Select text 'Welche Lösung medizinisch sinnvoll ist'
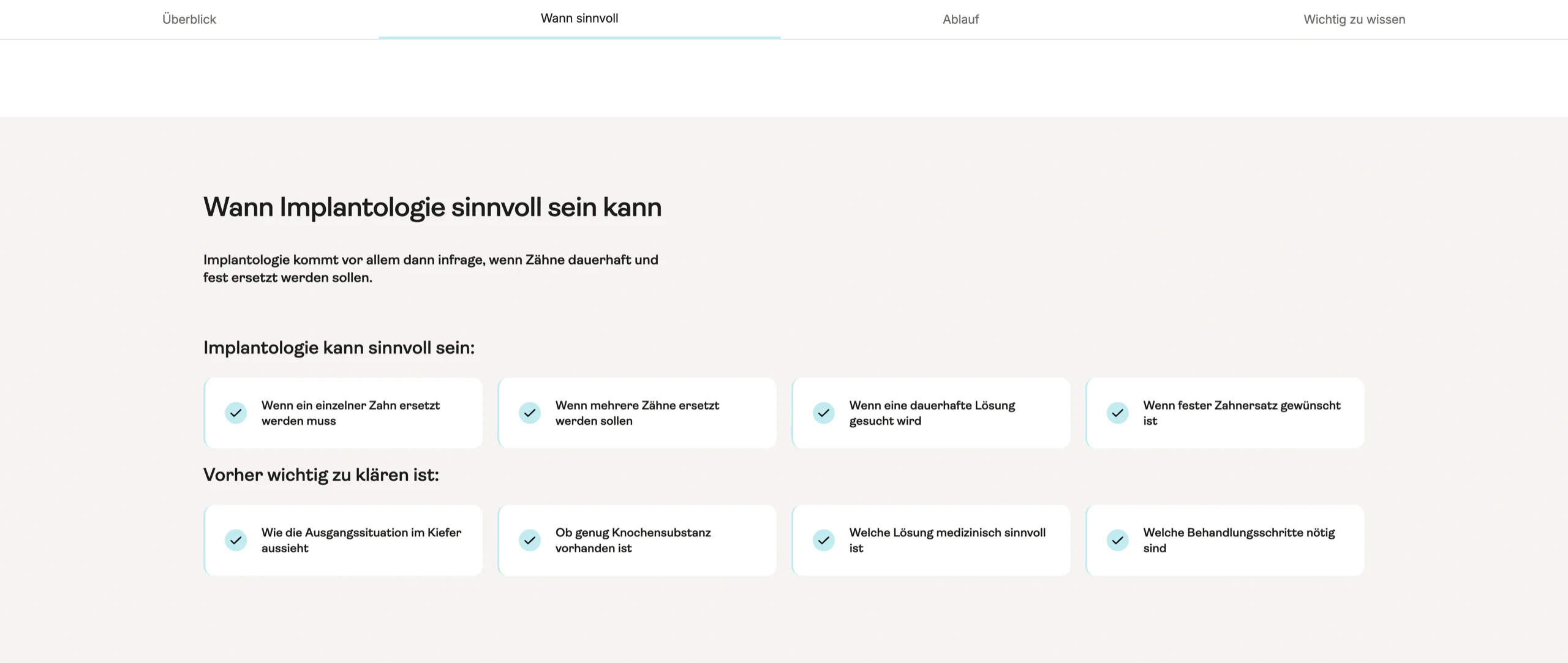The width and height of the screenshot is (1568, 663). tap(948, 541)
